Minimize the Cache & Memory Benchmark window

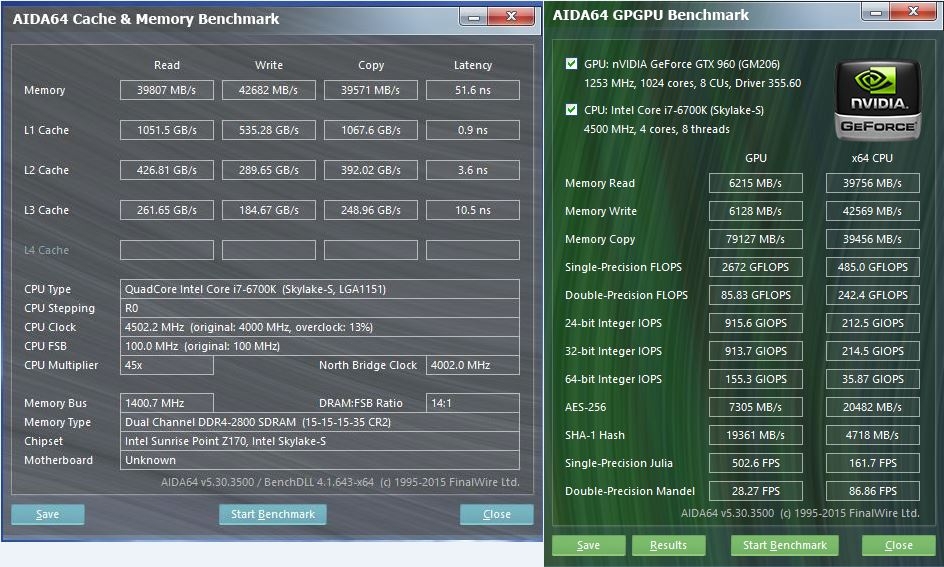[x=474, y=16]
